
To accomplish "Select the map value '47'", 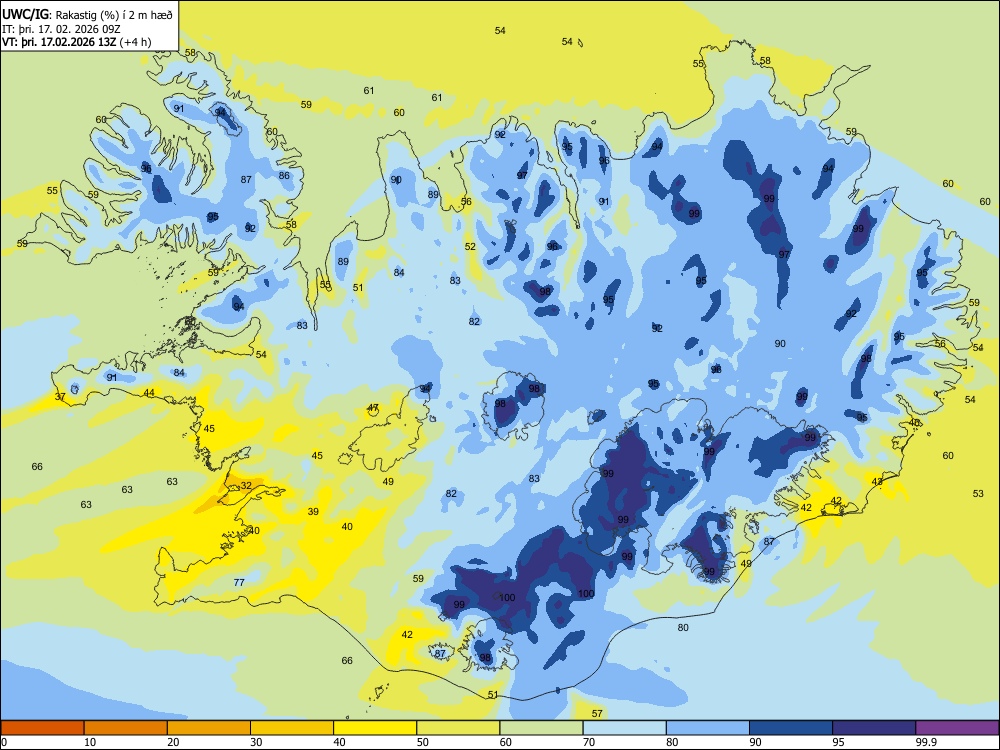I will pos(373,408).
